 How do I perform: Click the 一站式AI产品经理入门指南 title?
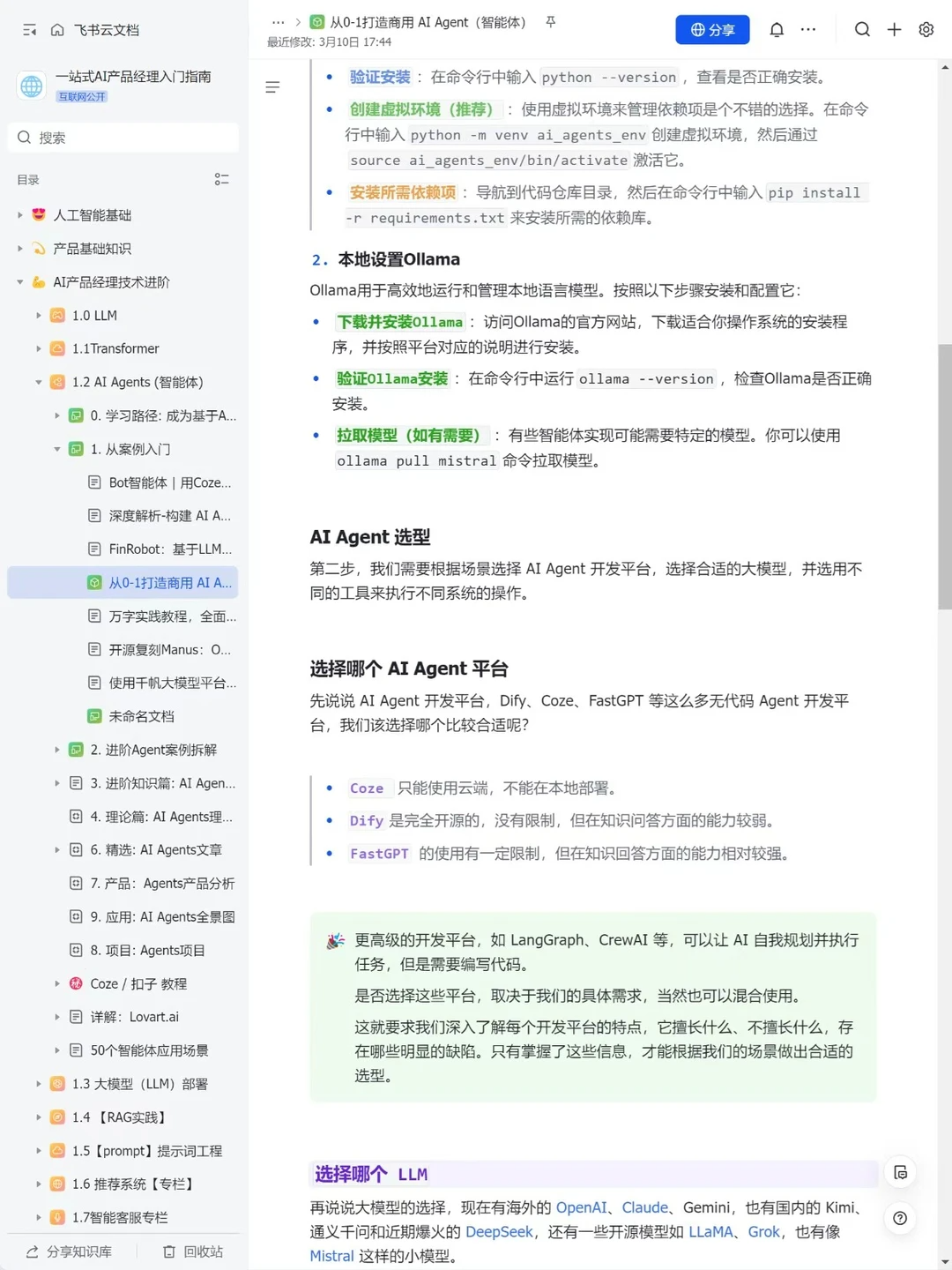(x=133, y=77)
